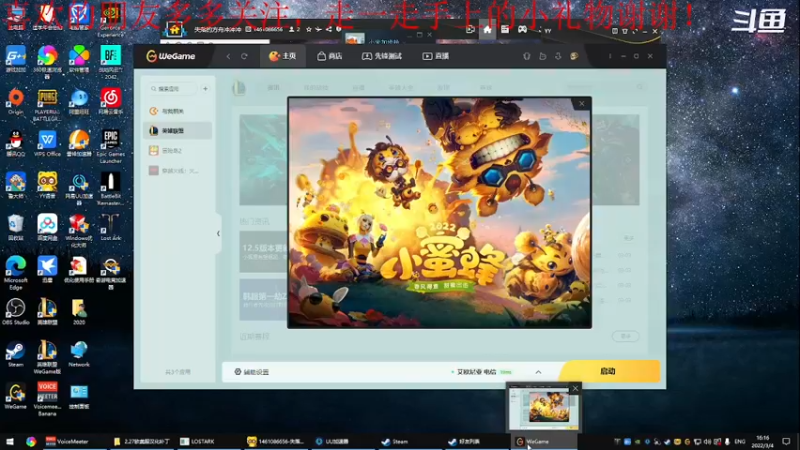
Task: Open WPS Office desktop icon
Action: pos(47,143)
